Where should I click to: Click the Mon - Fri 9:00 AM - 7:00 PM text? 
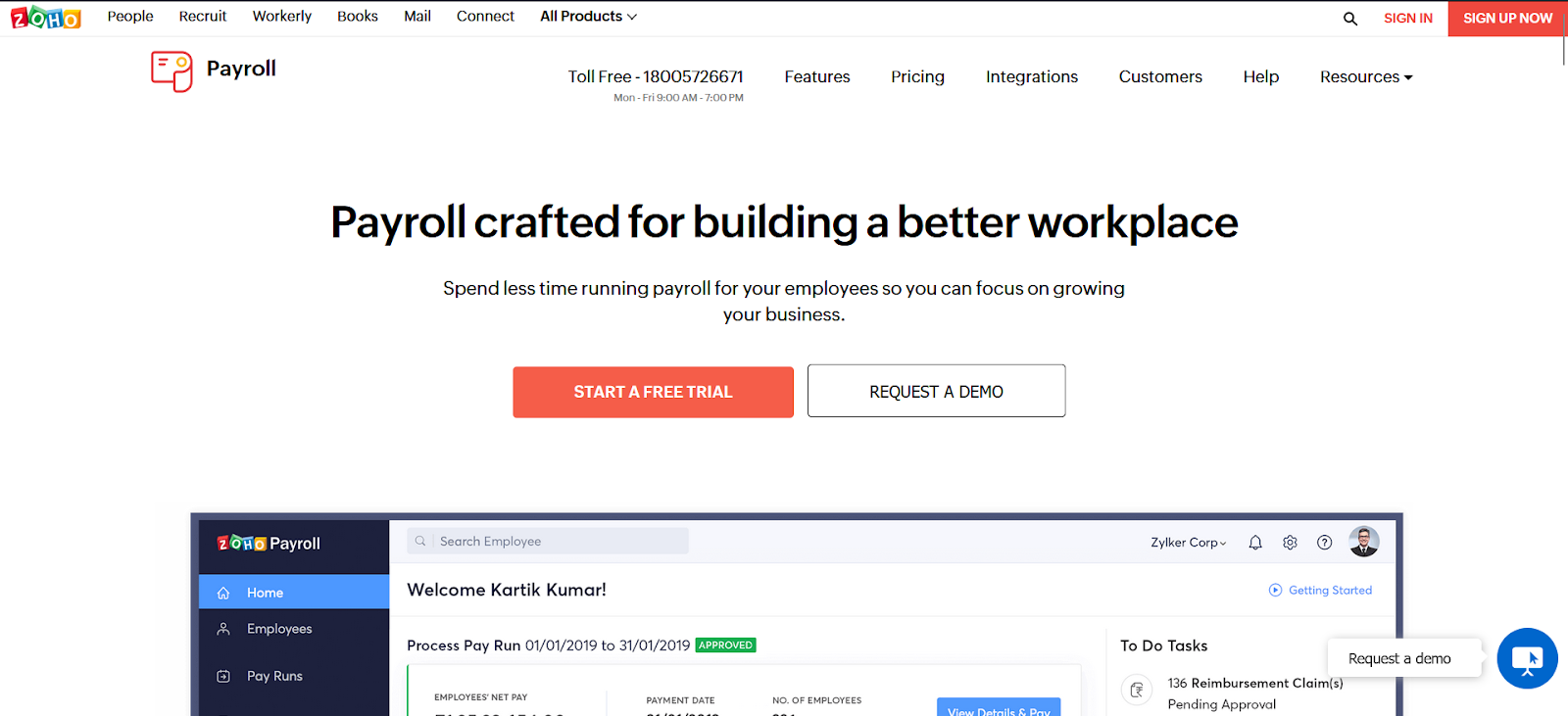click(678, 98)
